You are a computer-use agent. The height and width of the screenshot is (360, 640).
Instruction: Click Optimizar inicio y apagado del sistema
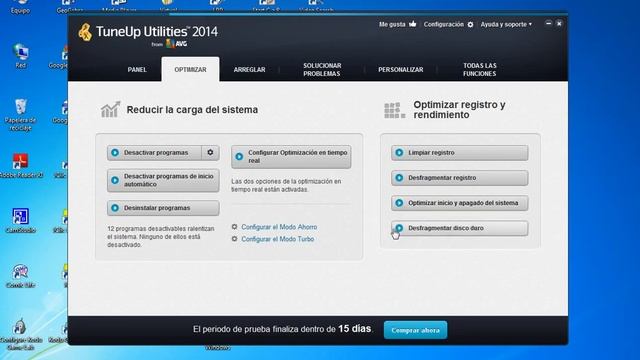[460, 203]
